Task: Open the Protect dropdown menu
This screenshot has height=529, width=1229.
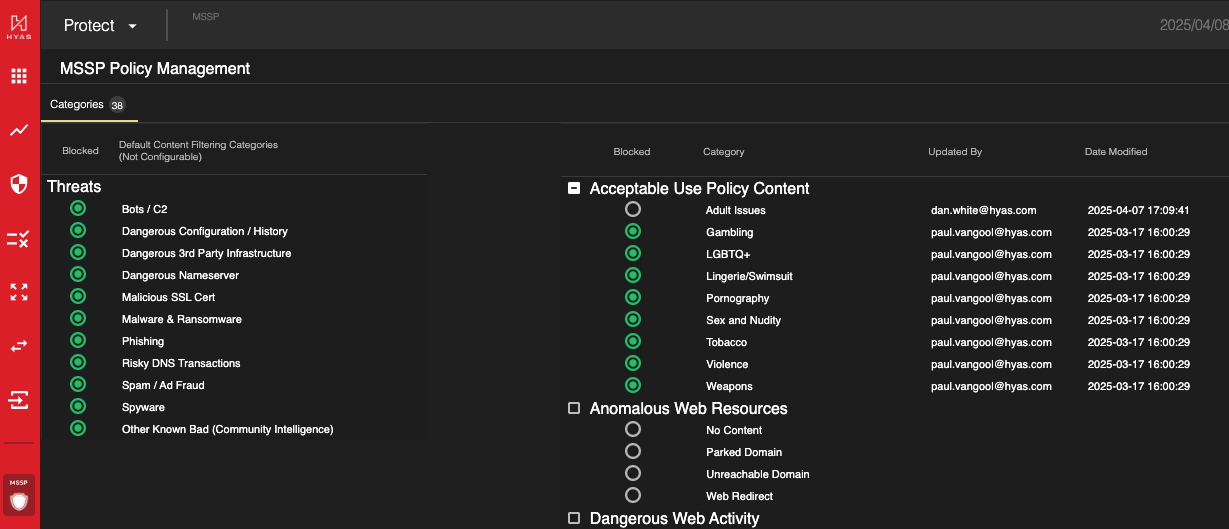Action: (x=100, y=26)
